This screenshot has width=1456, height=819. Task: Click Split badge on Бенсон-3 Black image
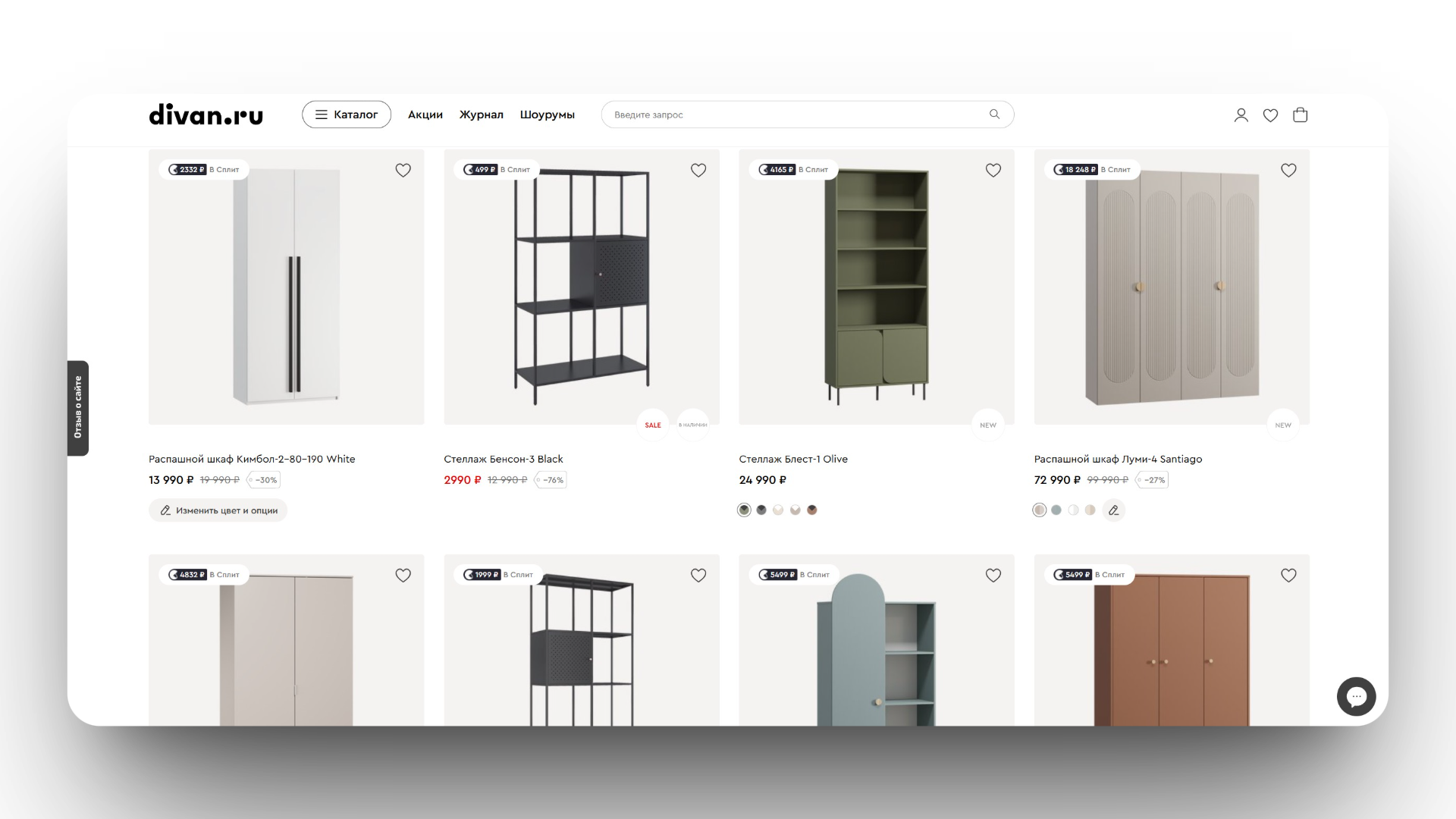tap(497, 170)
